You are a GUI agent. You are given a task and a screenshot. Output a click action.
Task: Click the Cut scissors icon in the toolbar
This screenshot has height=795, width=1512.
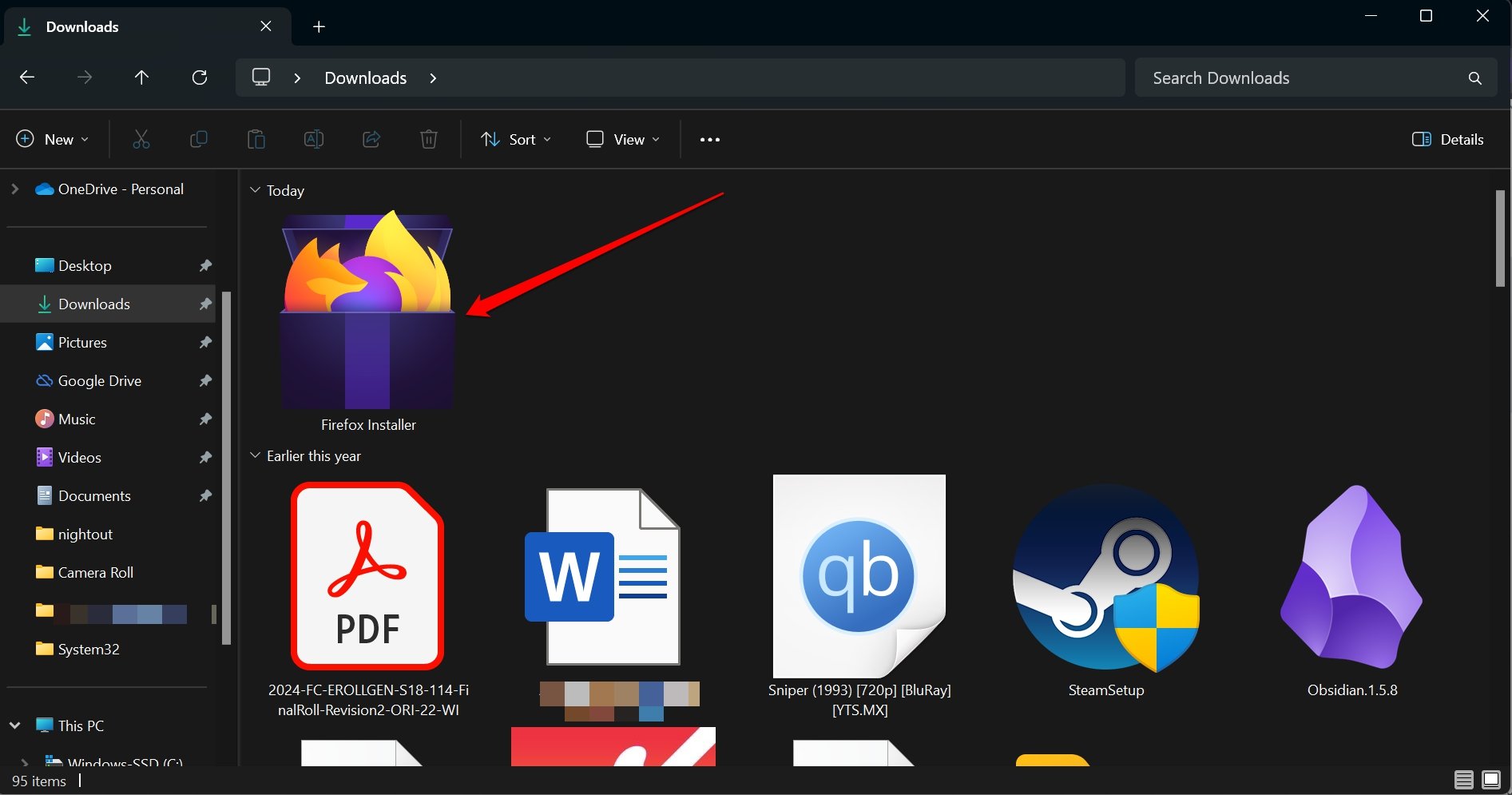[141, 139]
